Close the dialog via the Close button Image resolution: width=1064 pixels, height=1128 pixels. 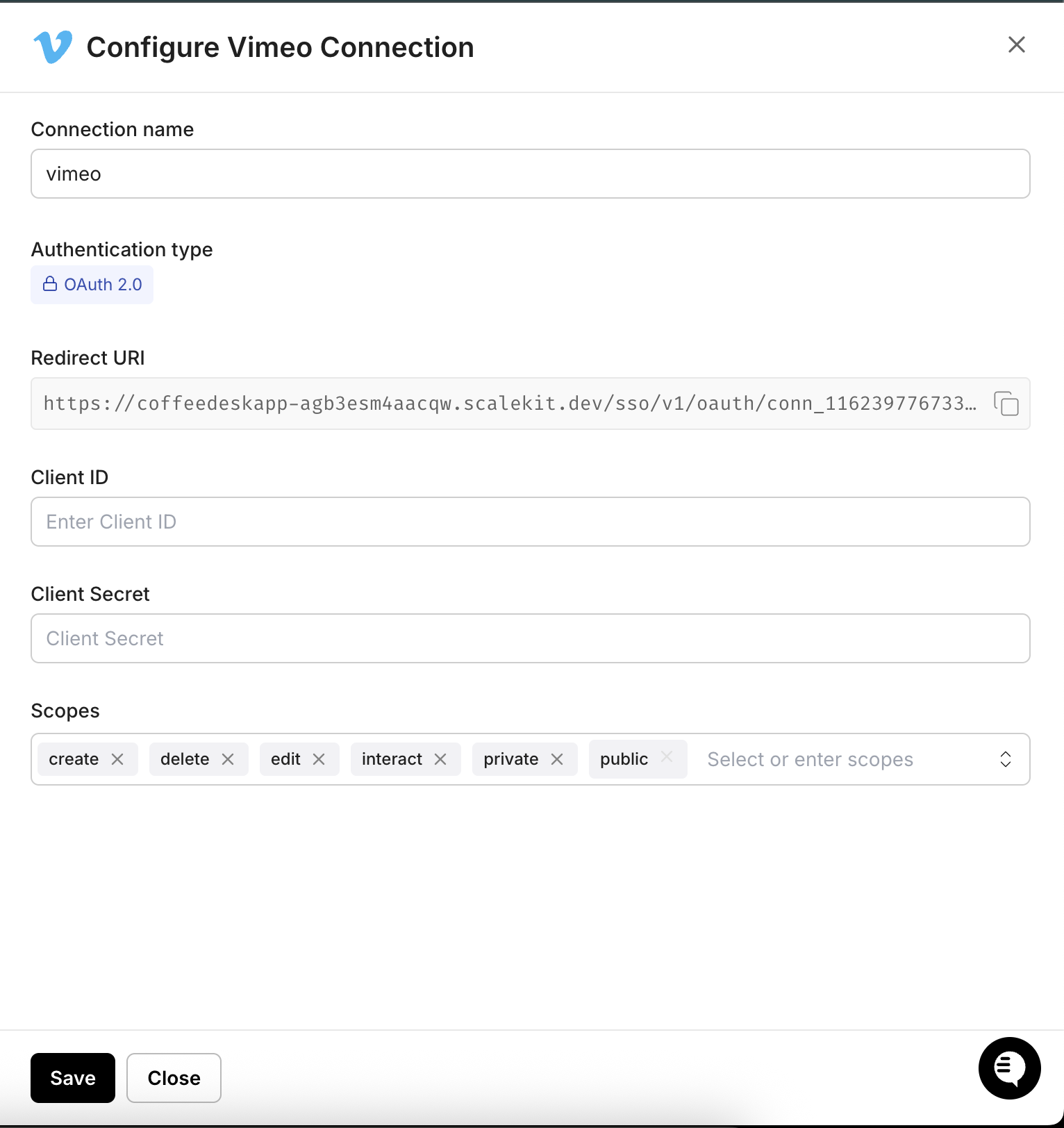174,1077
